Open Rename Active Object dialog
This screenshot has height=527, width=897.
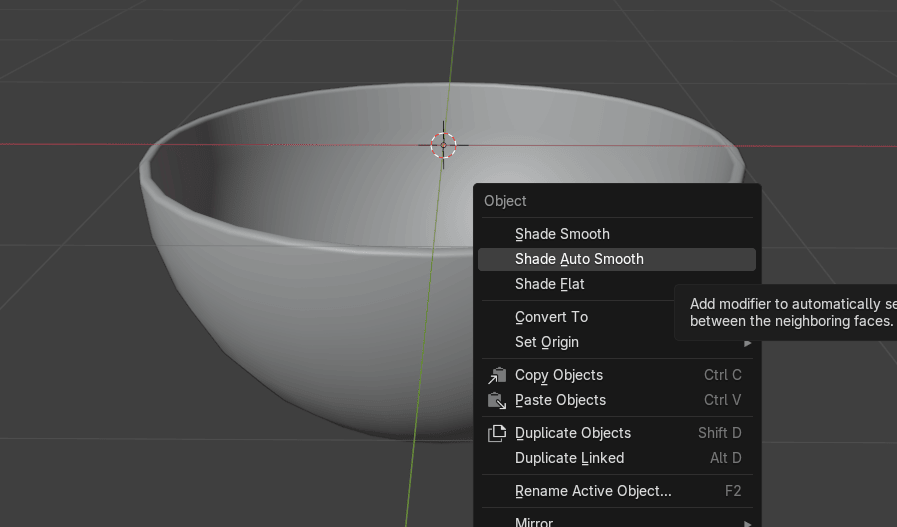coord(593,491)
